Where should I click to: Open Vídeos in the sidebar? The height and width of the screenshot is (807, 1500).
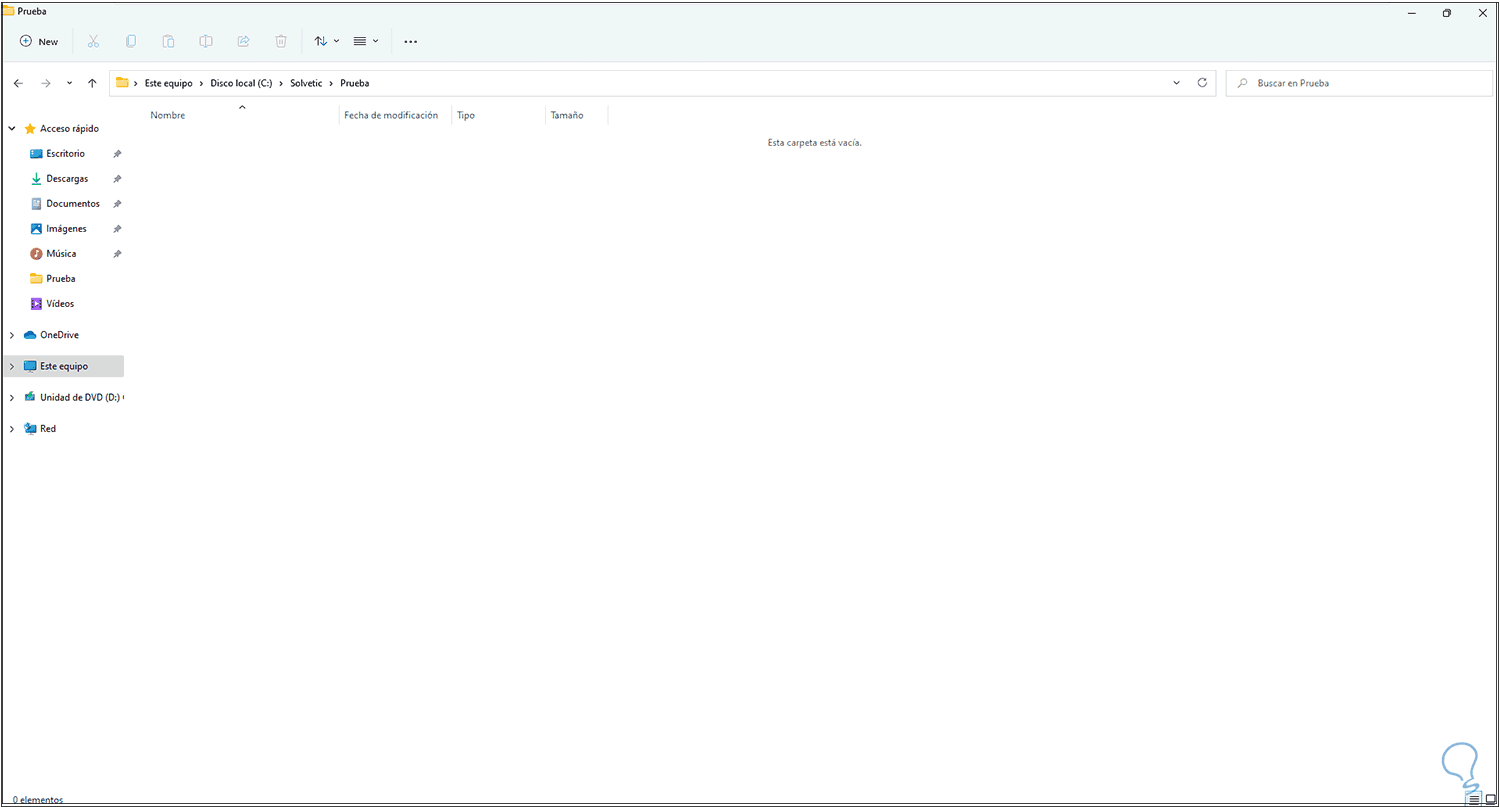[x=60, y=304]
